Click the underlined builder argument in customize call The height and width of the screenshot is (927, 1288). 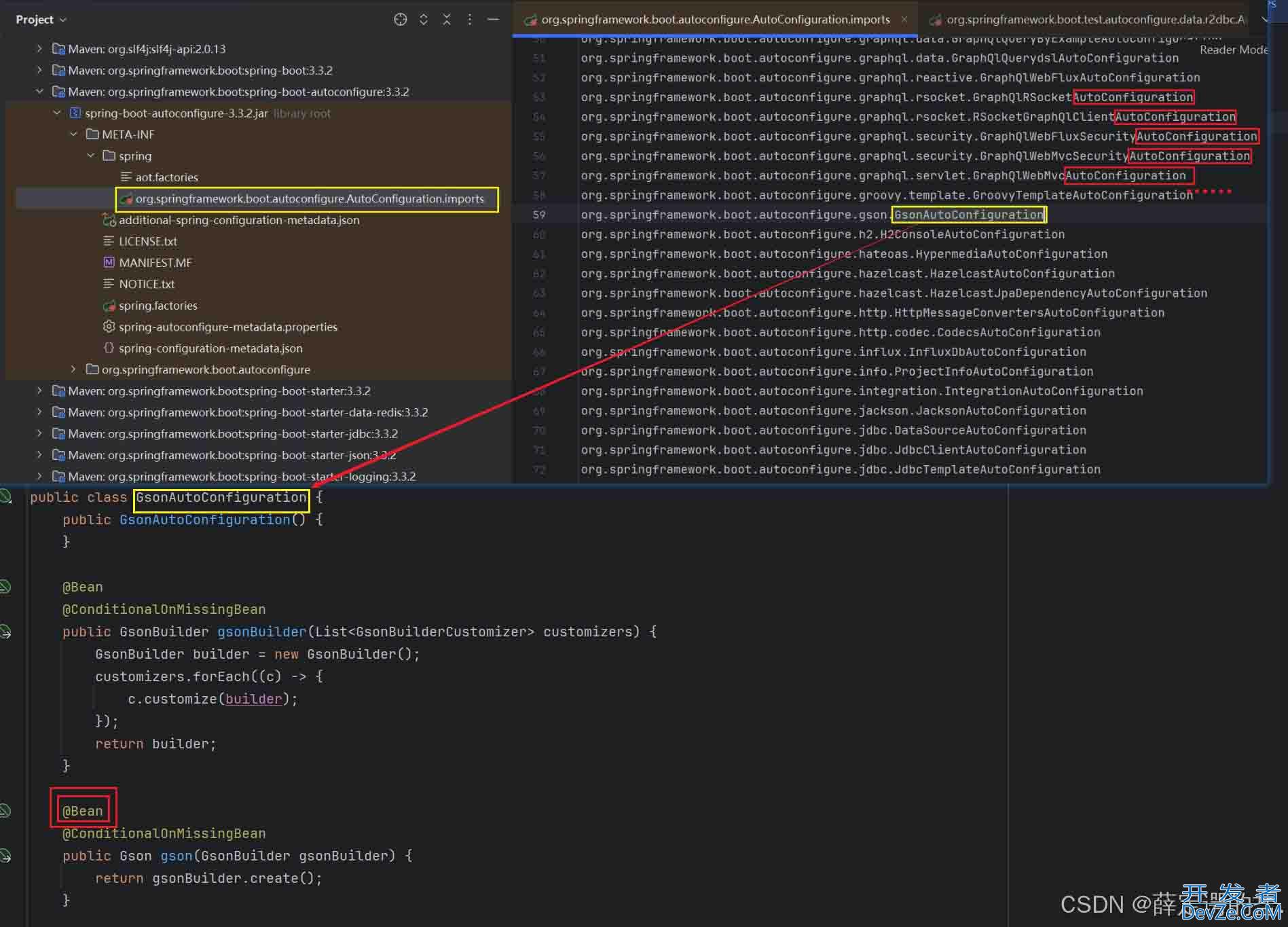coord(253,699)
